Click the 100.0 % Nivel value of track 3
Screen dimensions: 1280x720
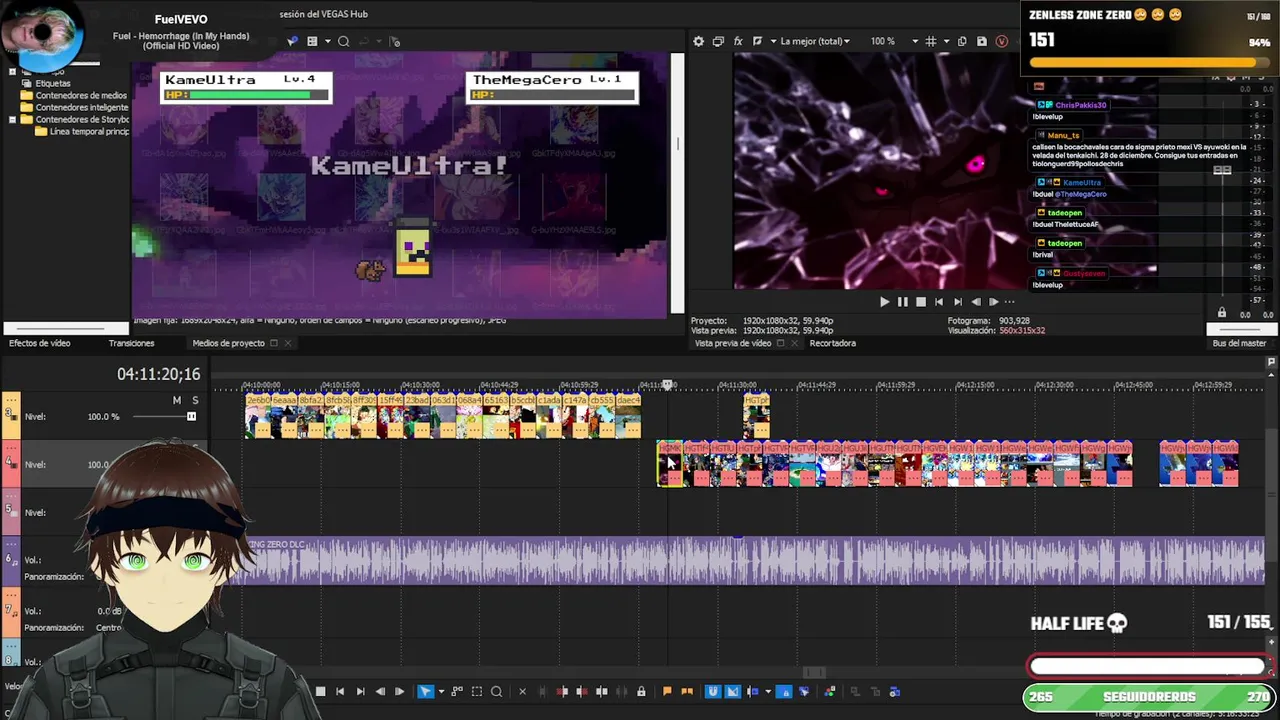(x=102, y=416)
